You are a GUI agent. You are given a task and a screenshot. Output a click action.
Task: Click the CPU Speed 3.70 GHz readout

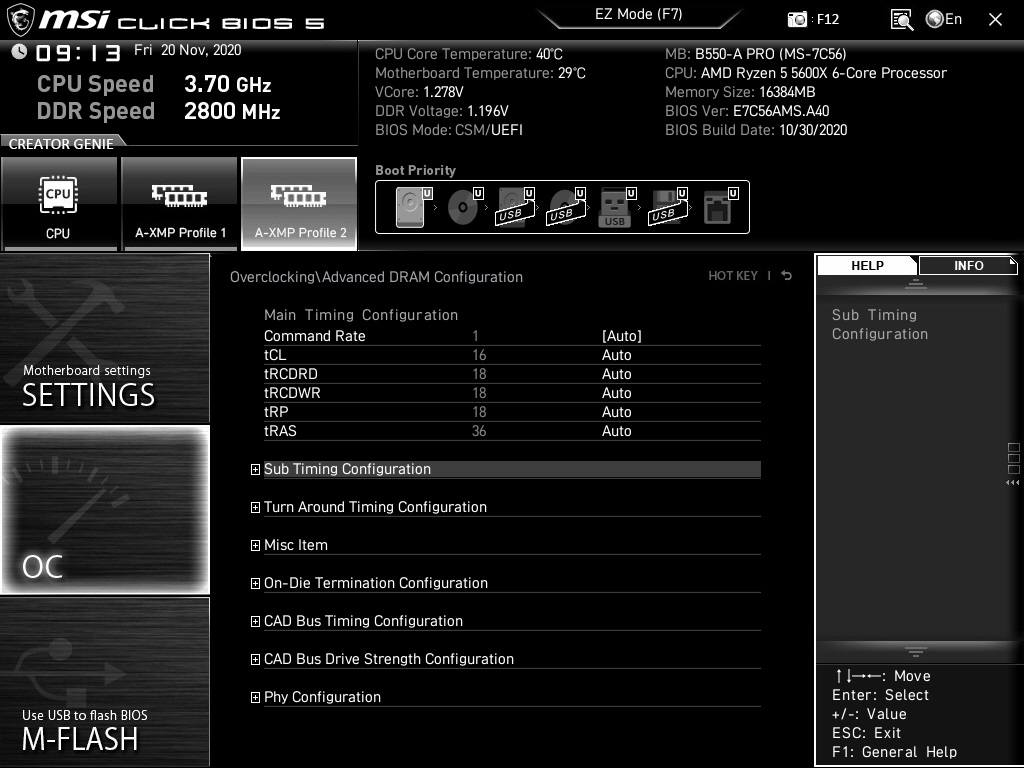pyautogui.click(x=154, y=84)
